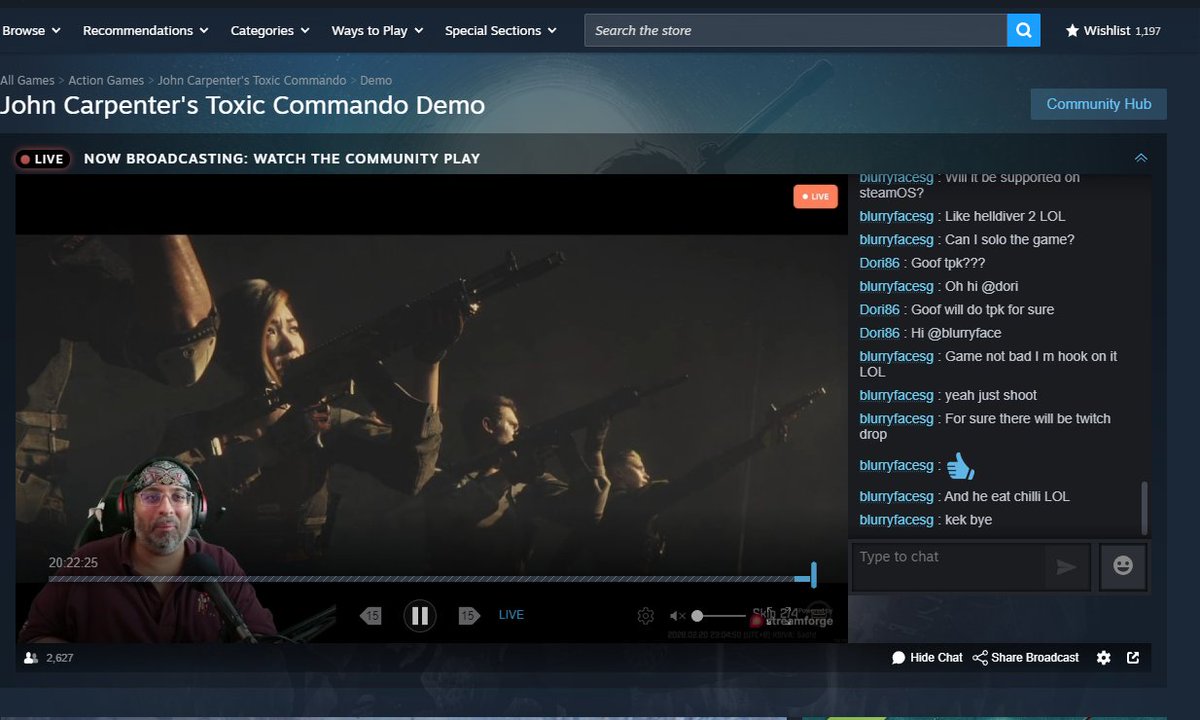This screenshot has width=1200, height=720.
Task: Open John Carpenter's Toxic Commando breadcrumb link
Action: (x=252, y=80)
